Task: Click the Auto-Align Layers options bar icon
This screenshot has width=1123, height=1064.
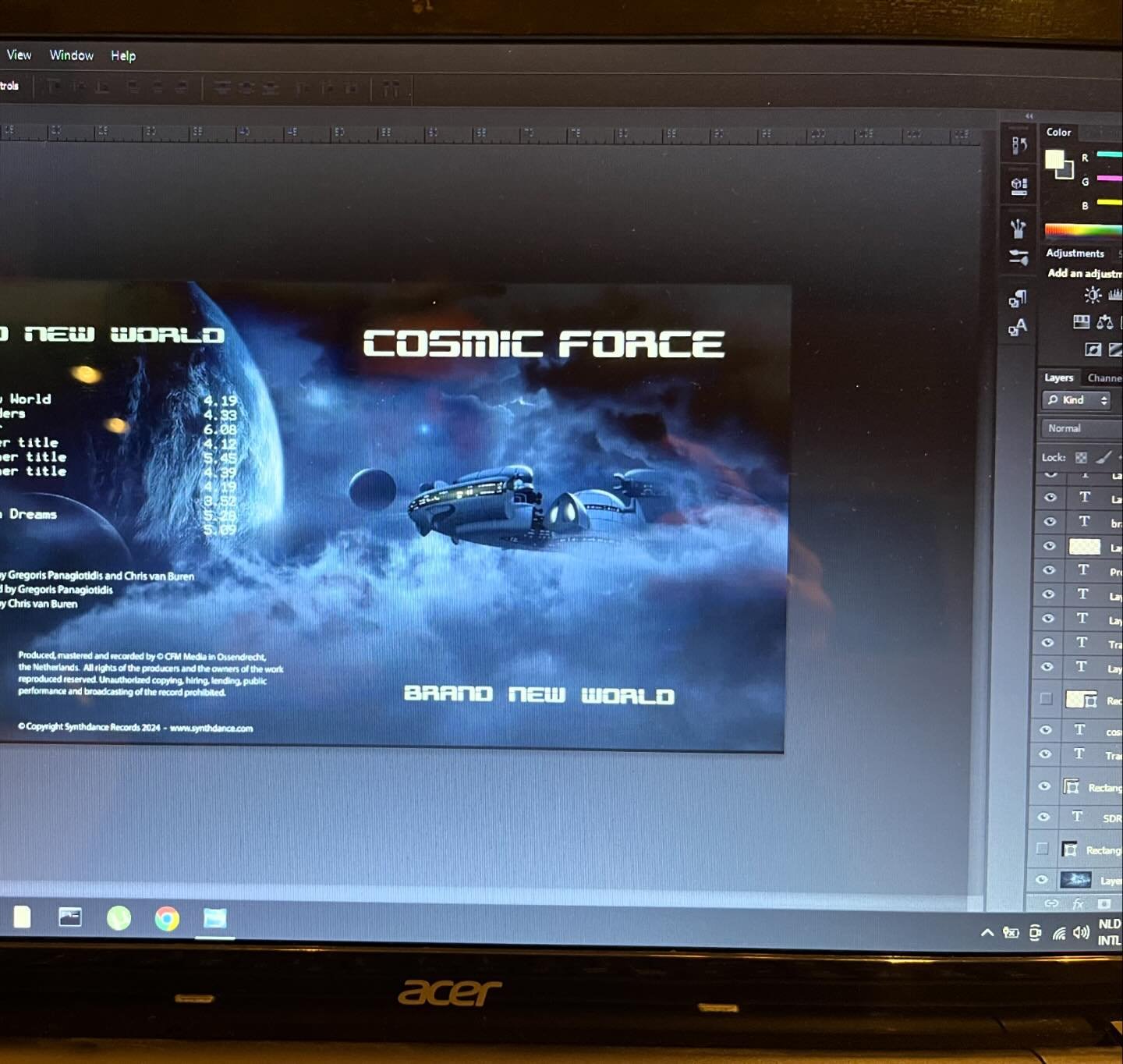Action: click(x=391, y=88)
